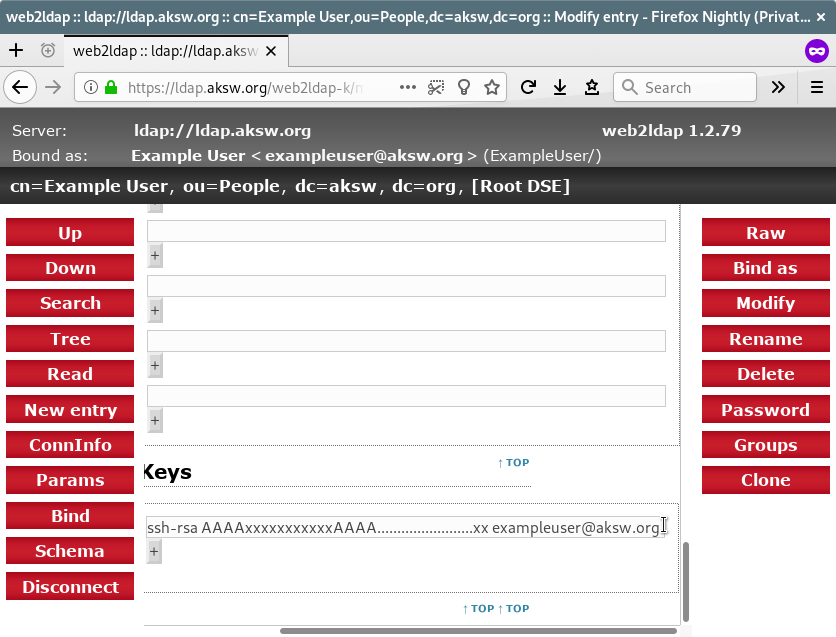
Task: Add another value with plus below SSH key field
Action: [x=154, y=551]
